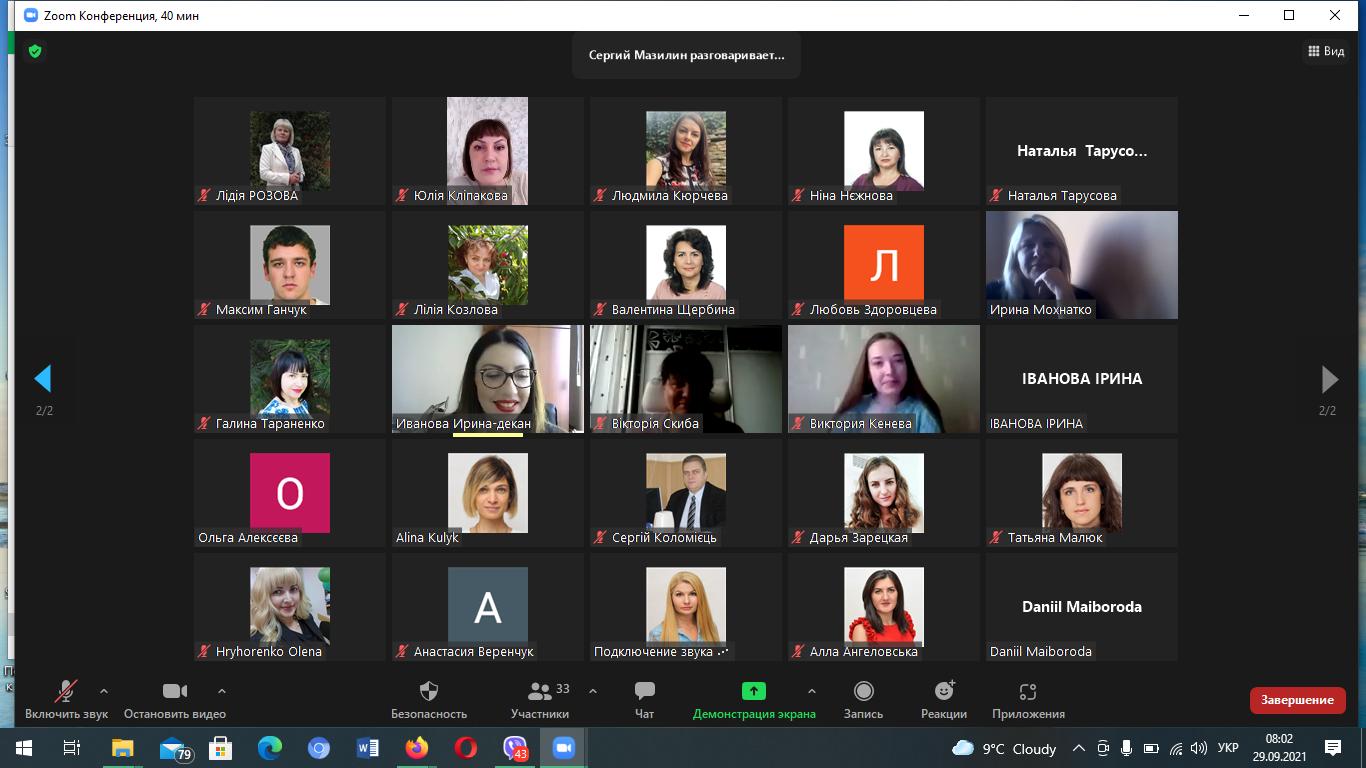The width and height of the screenshot is (1366, 768).
Task: Click the Иванова Ирина-декан video tile
Action: click(488, 379)
